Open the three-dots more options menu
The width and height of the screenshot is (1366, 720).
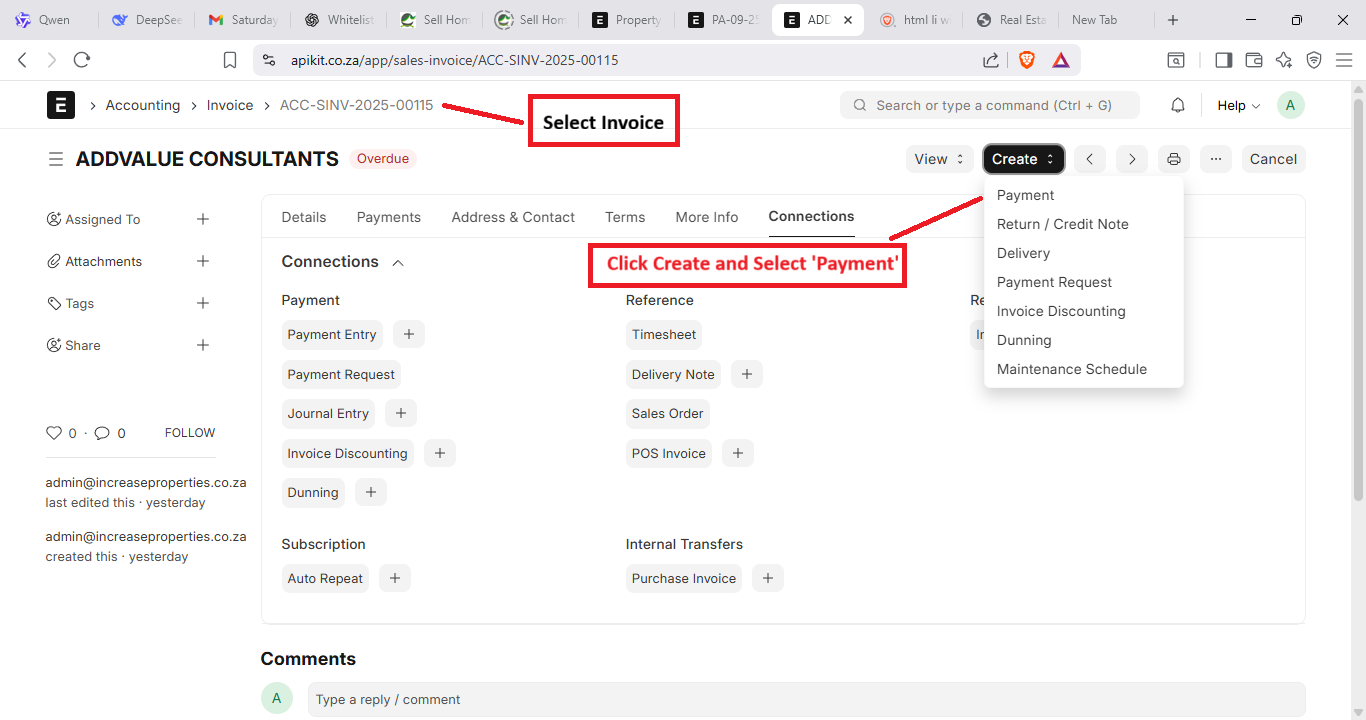[1216, 159]
